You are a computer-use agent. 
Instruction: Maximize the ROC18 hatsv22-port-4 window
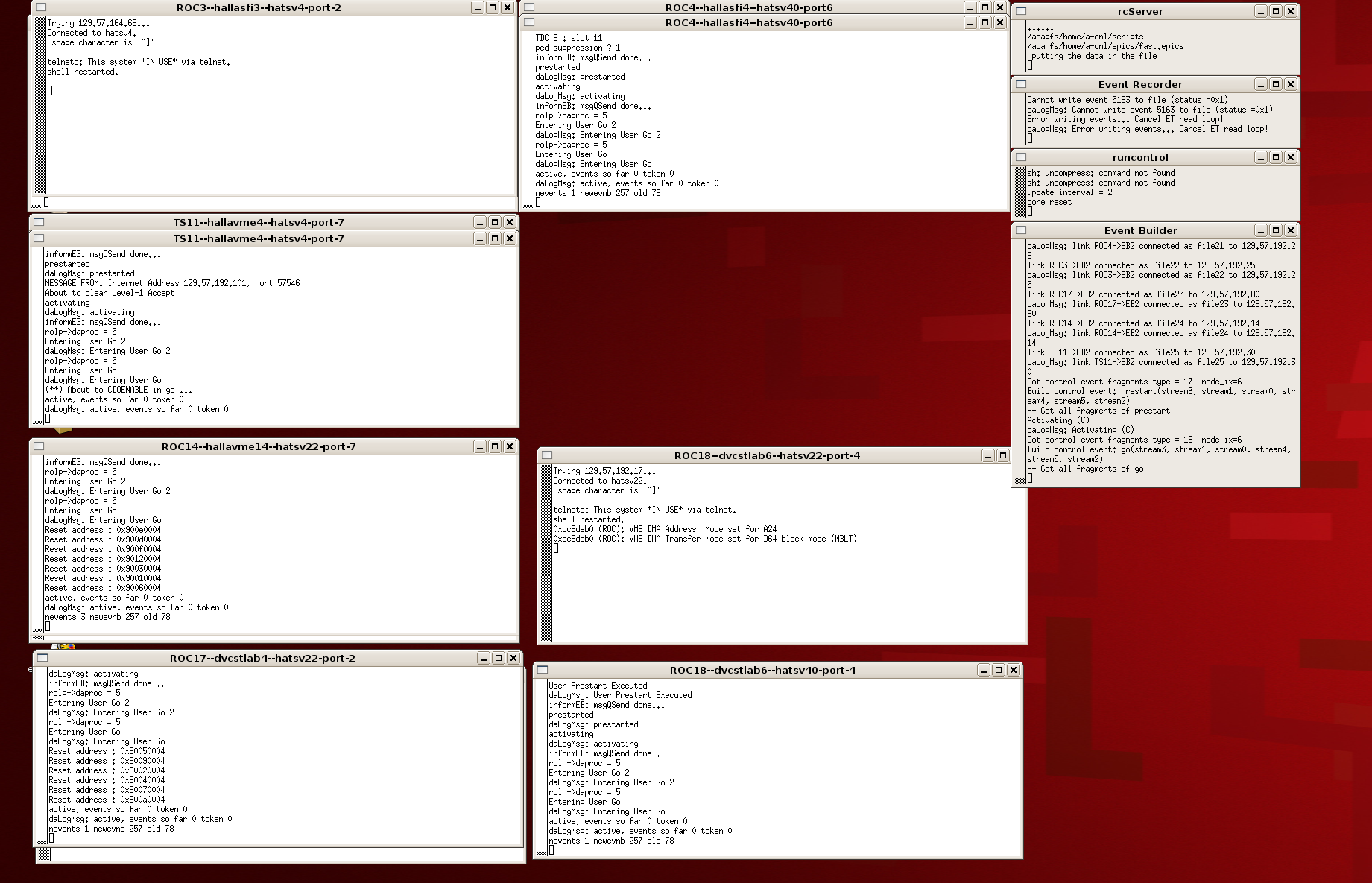[x=1003, y=455]
